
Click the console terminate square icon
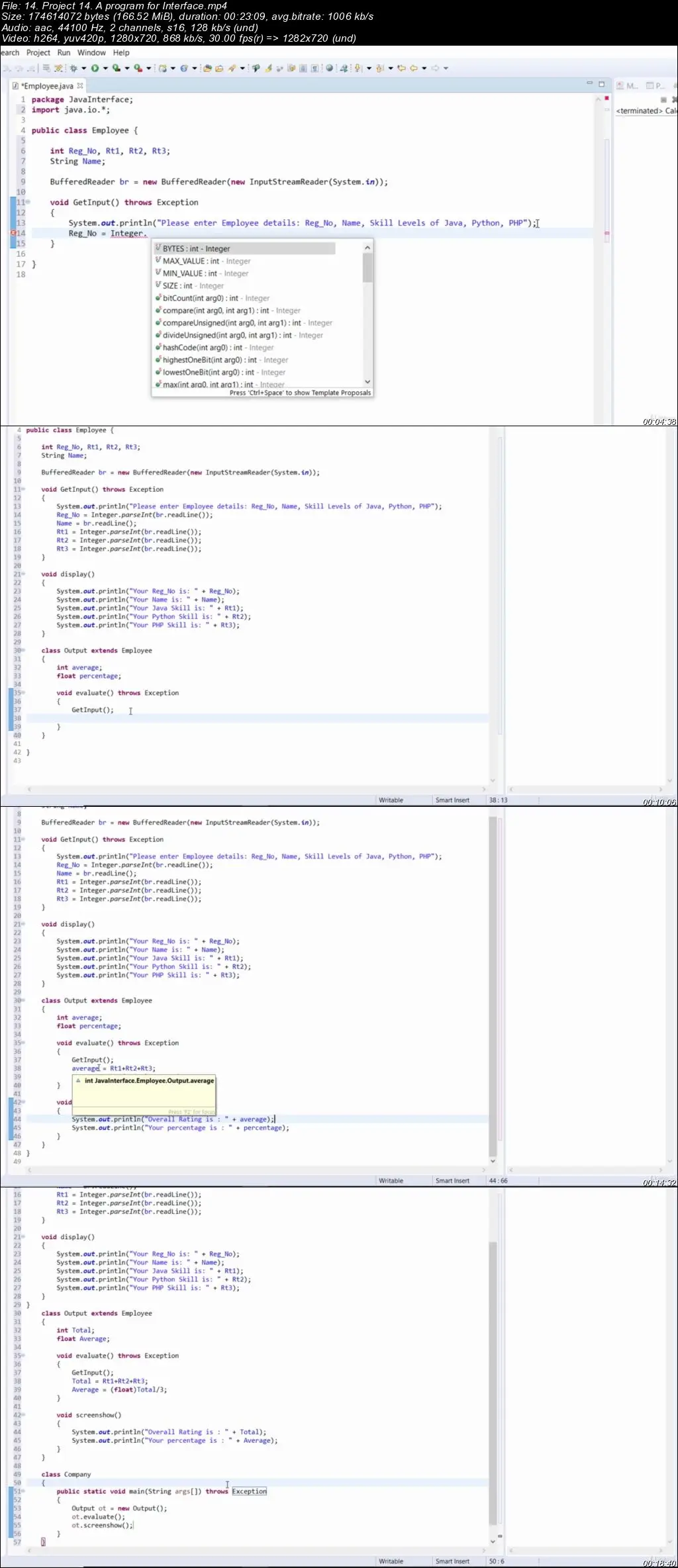[x=663, y=99]
